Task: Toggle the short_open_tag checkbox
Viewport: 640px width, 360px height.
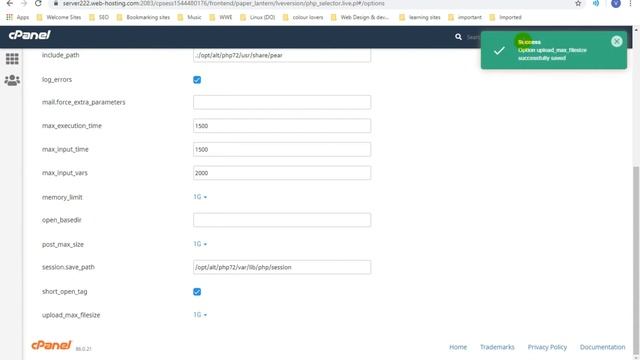Action: [197, 291]
